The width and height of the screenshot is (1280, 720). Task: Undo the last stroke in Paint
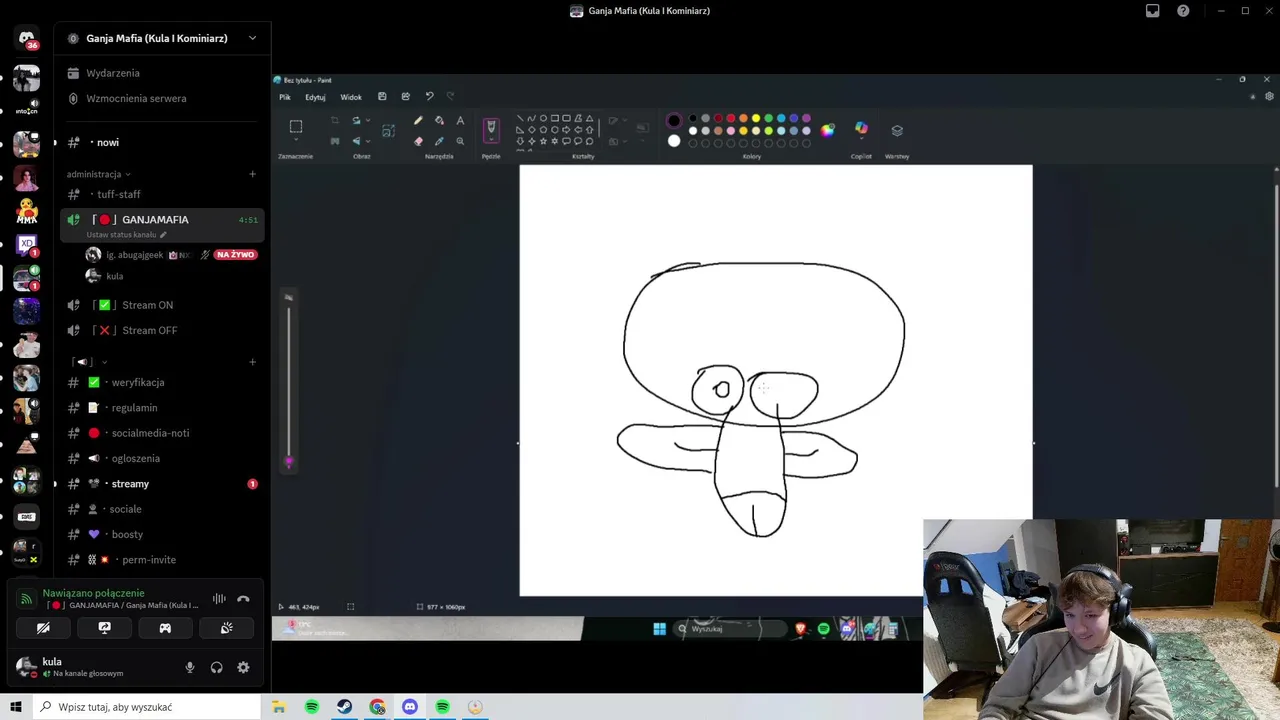tap(429, 97)
